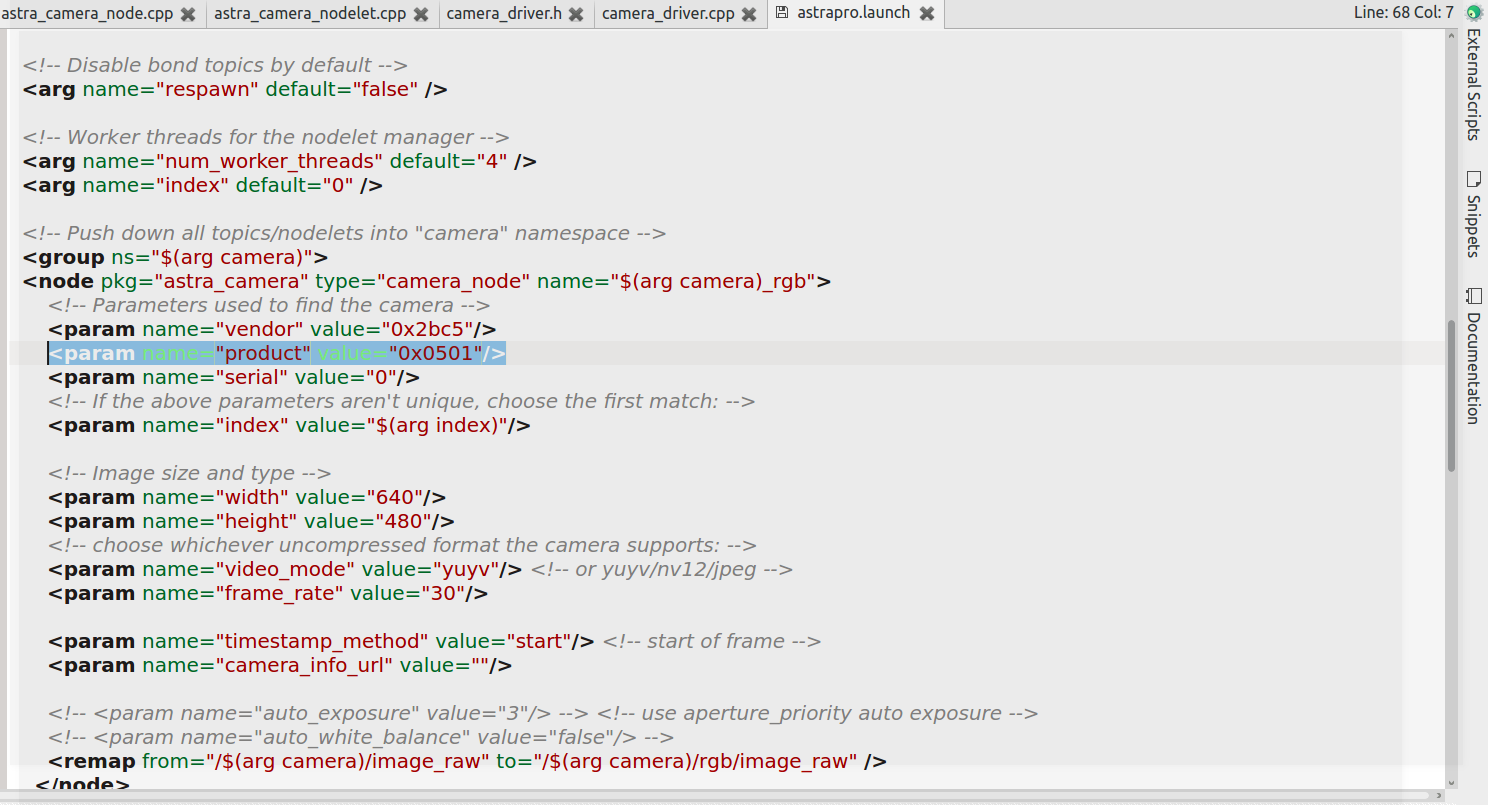
Task: Click the vertical scrollbar thumb
Action: [1451, 396]
